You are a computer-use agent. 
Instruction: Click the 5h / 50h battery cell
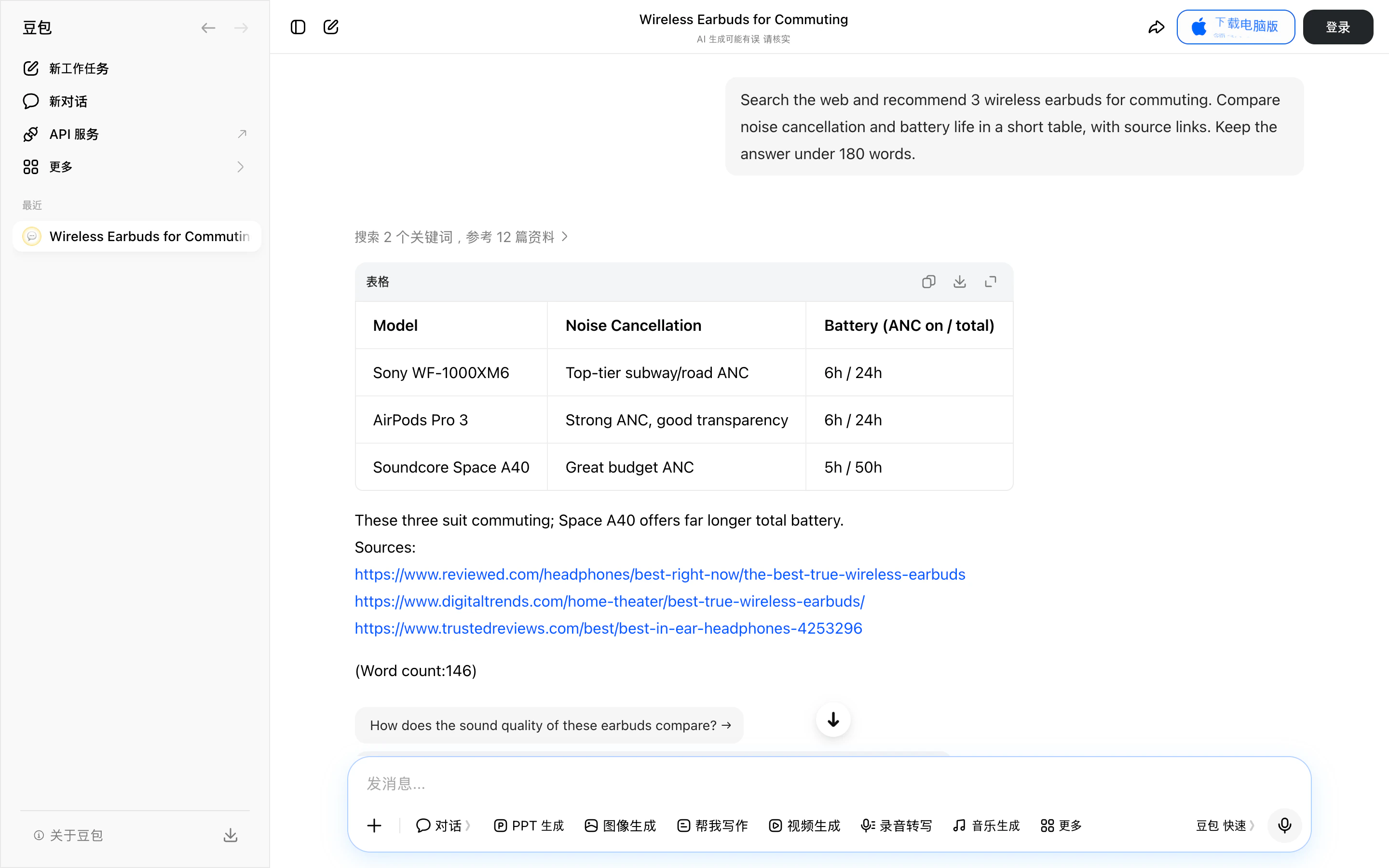[909, 467]
